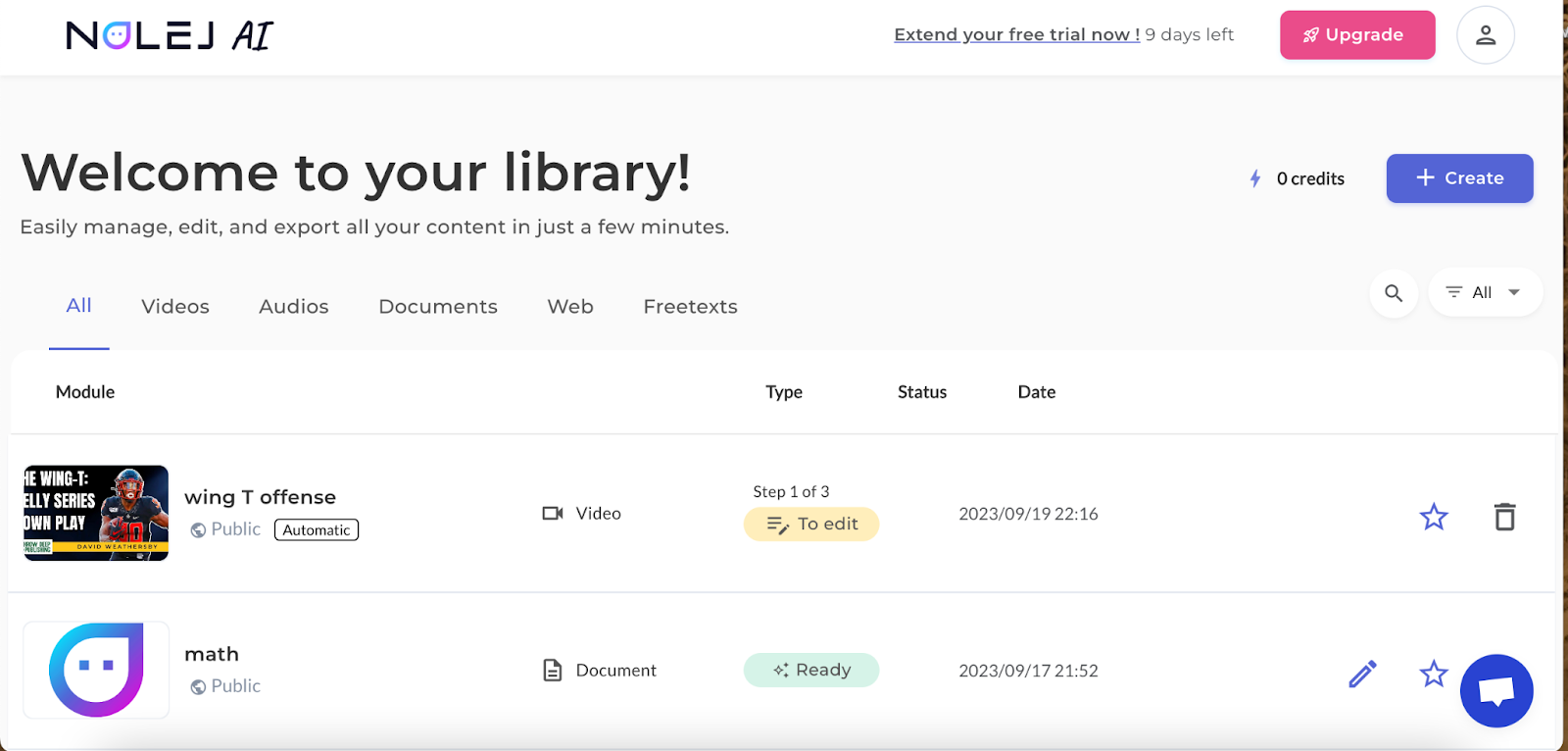This screenshot has height=751, width=1568.
Task: Delete the wing T offense module
Action: pos(1504,516)
